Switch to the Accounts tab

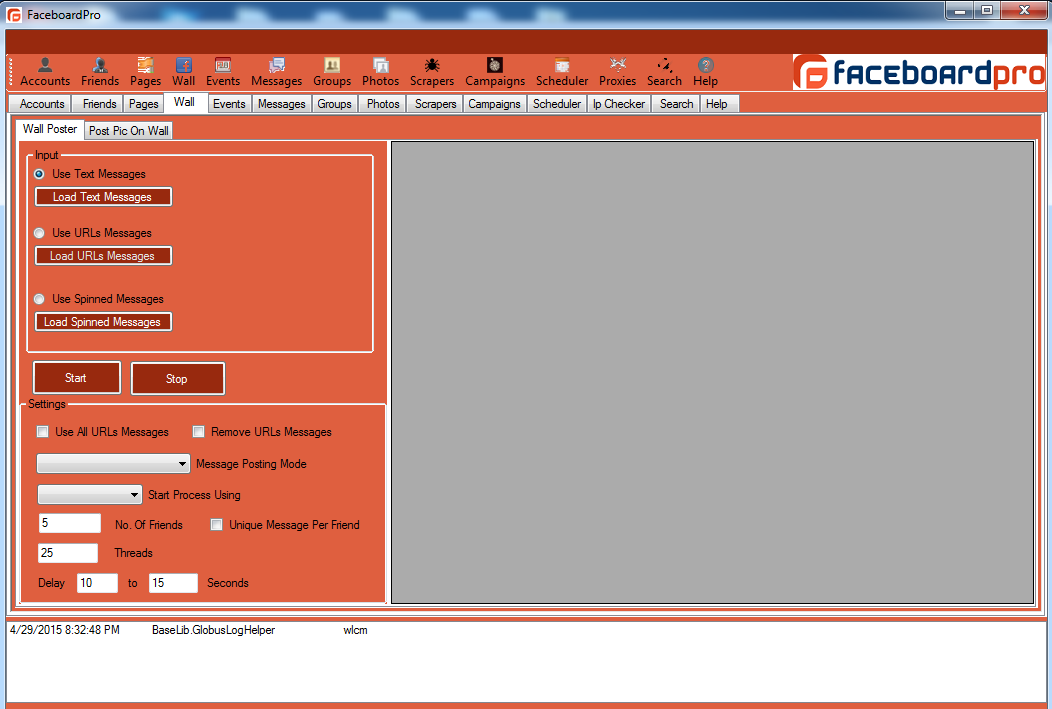click(x=42, y=104)
